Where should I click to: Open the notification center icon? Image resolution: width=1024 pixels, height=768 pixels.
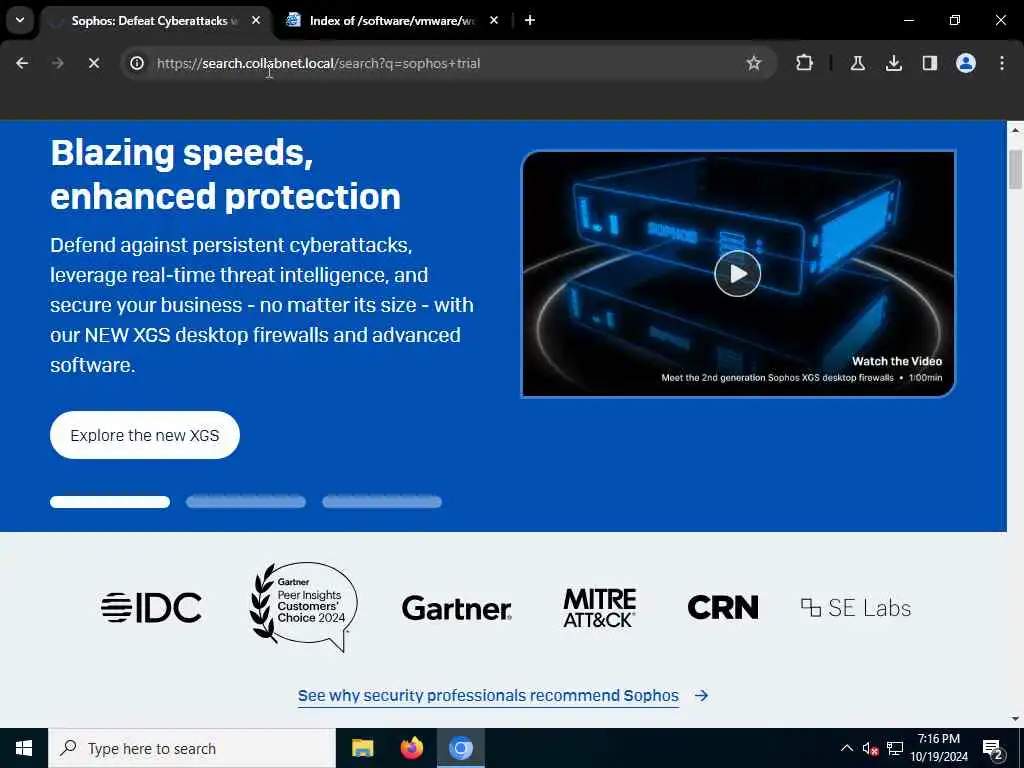point(992,748)
